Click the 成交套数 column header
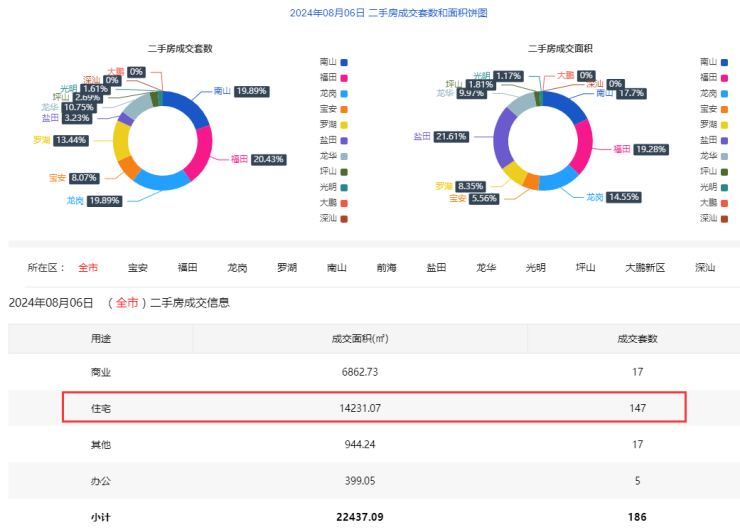This screenshot has height=530, width=740. pos(638,339)
